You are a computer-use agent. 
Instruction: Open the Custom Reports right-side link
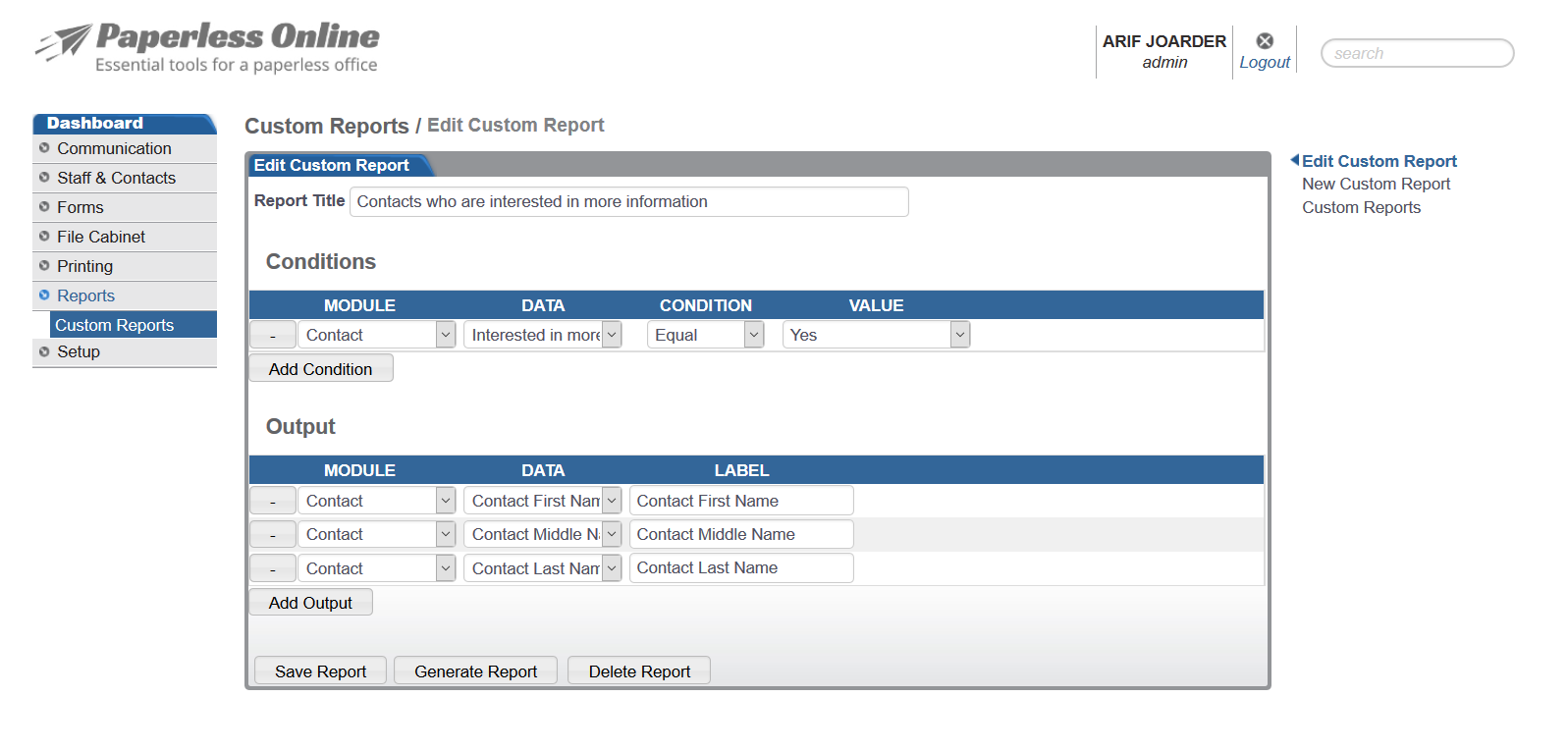click(x=1361, y=207)
